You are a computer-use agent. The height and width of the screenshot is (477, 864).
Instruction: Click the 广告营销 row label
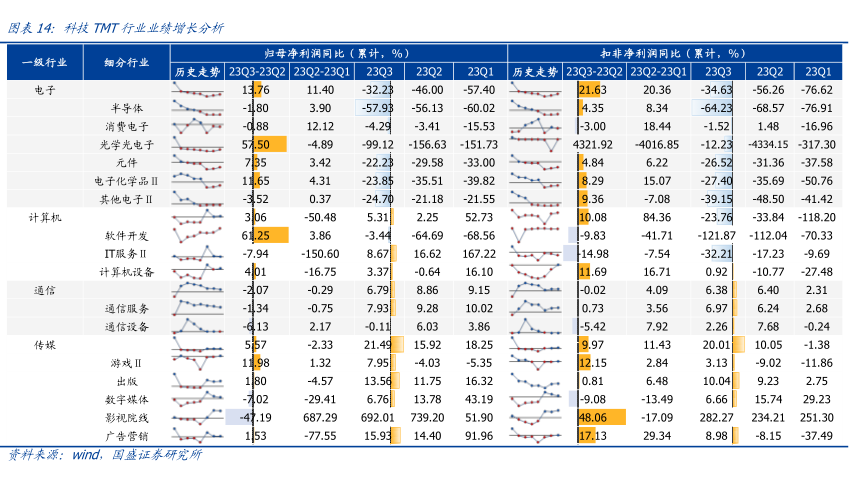[x=127, y=436]
